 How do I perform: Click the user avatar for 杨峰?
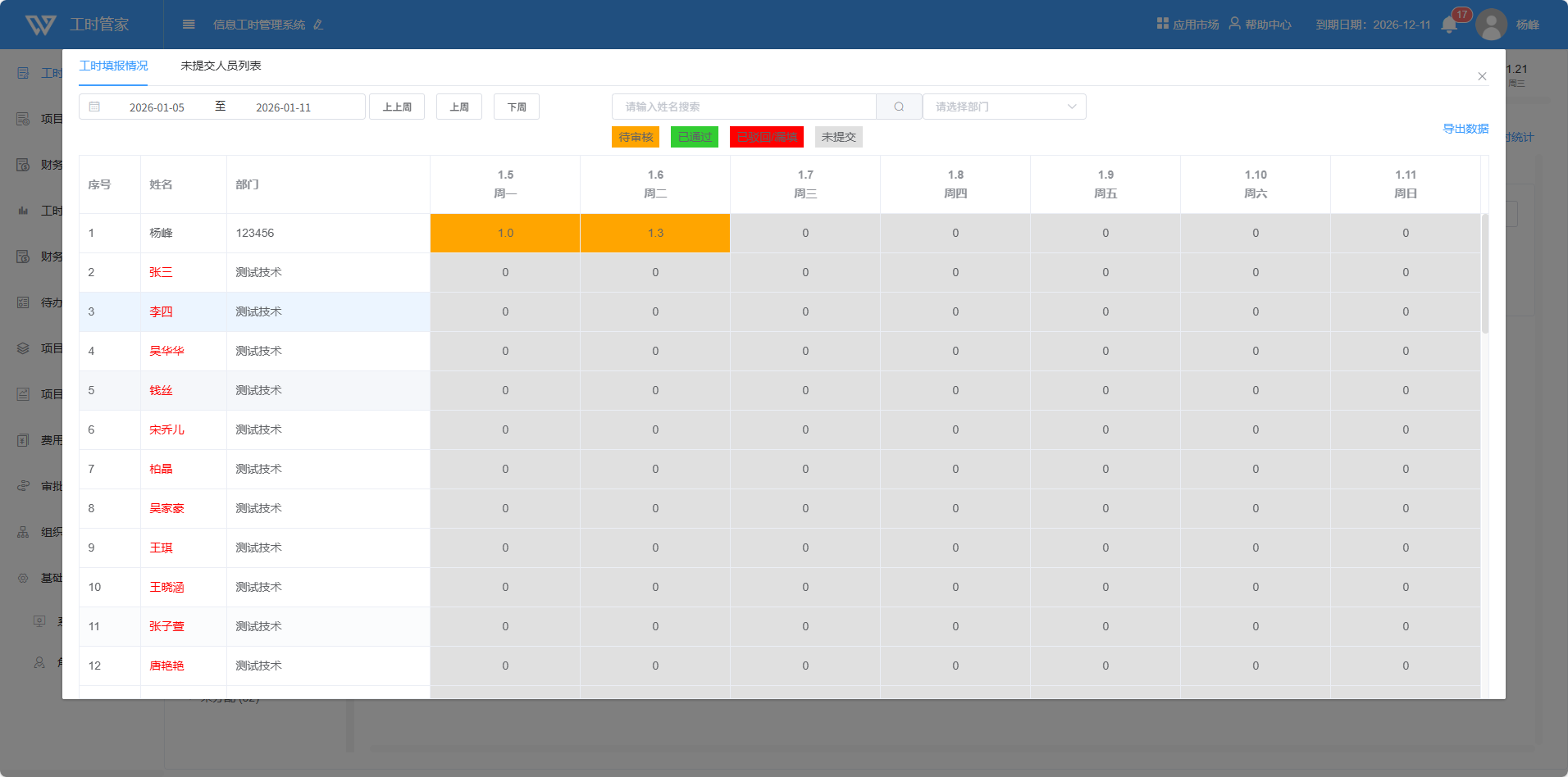[x=1491, y=25]
